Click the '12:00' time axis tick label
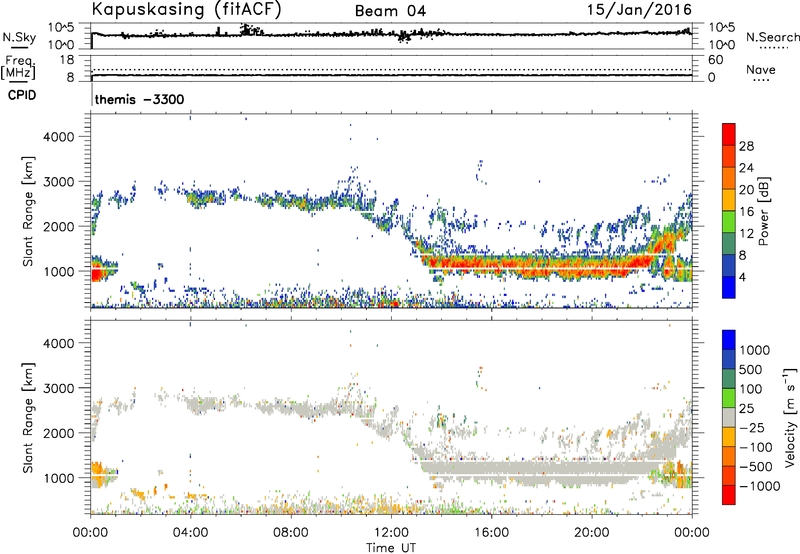800x554 pixels. click(x=391, y=533)
